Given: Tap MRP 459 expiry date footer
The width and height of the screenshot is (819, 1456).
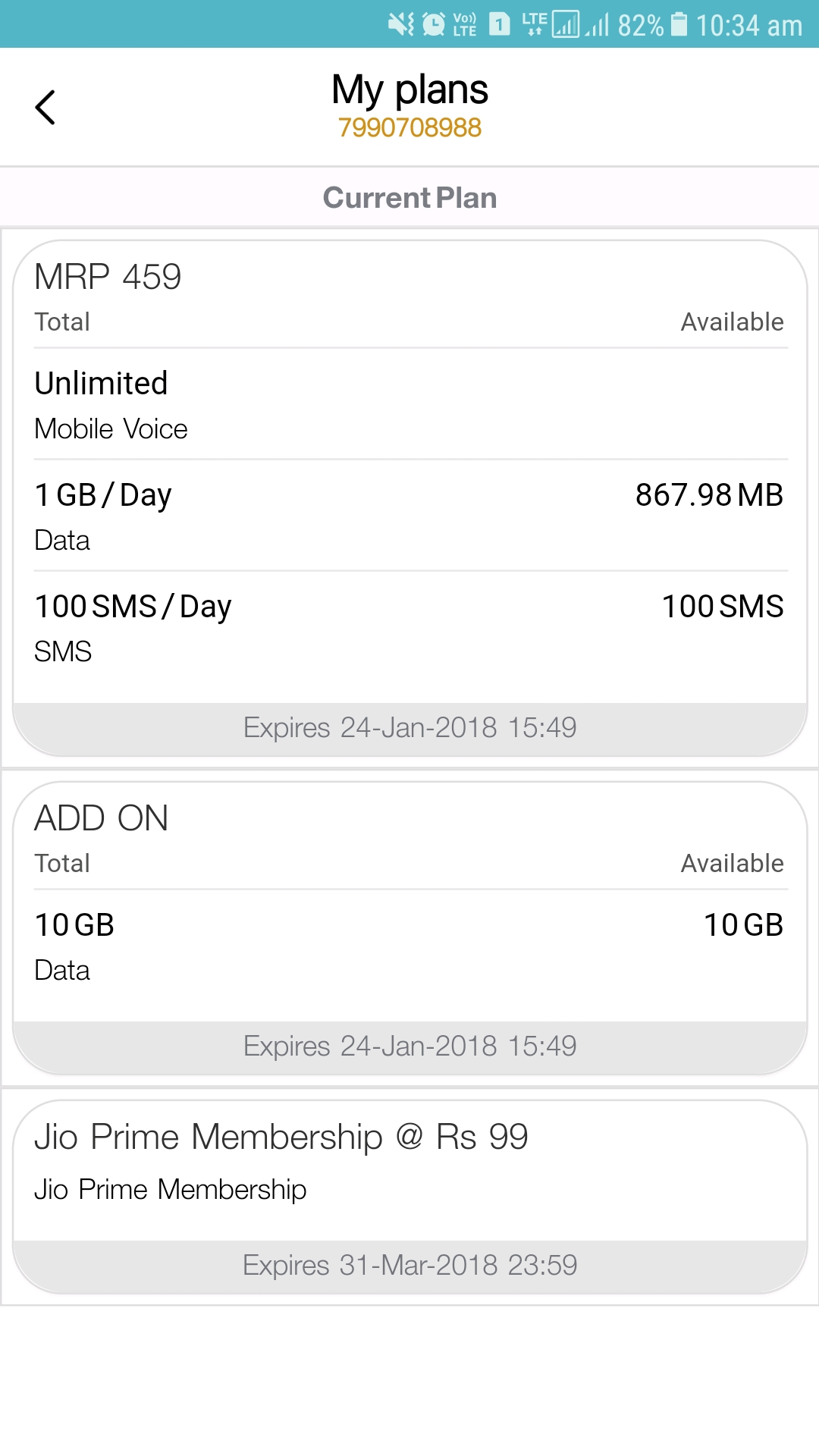Looking at the screenshot, I should coord(410,728).
